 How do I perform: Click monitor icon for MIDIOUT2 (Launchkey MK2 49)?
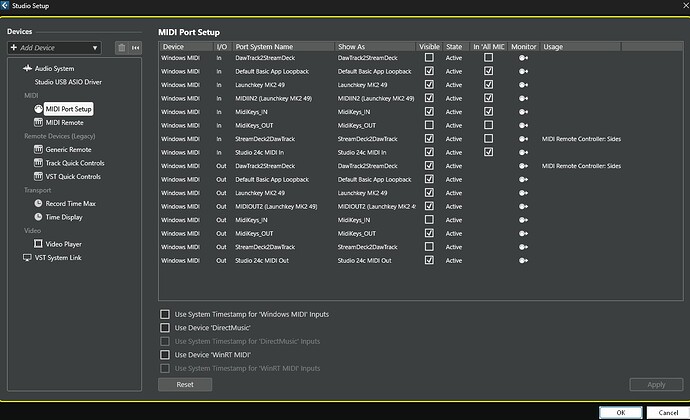[523, 206]
